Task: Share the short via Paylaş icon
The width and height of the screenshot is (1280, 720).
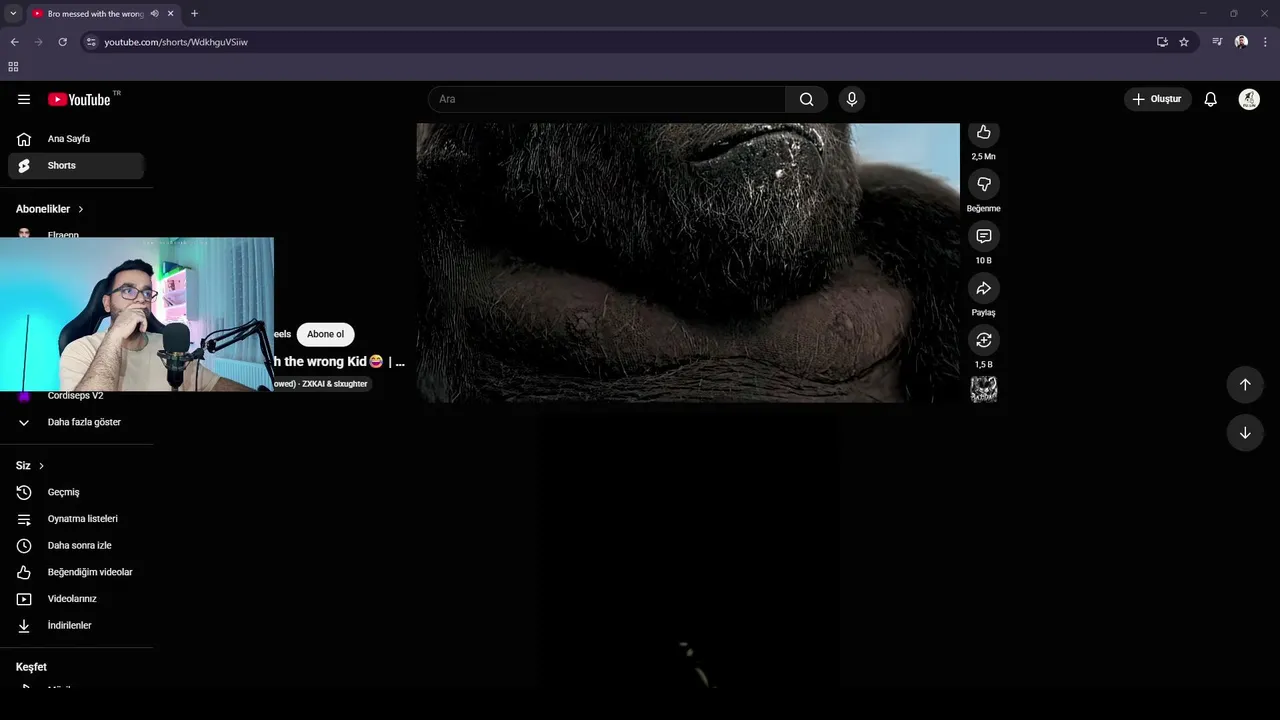Action: [984, 288]
